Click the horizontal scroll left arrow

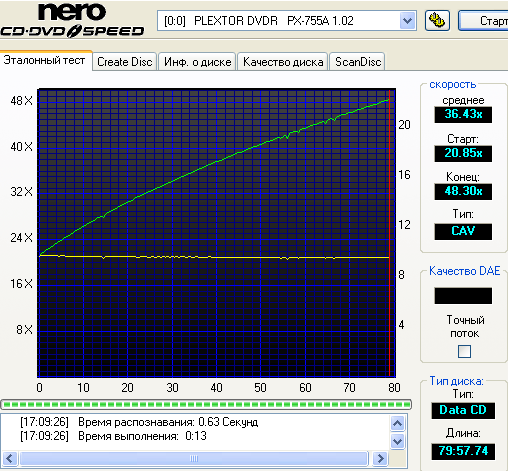tap(9, 459)
